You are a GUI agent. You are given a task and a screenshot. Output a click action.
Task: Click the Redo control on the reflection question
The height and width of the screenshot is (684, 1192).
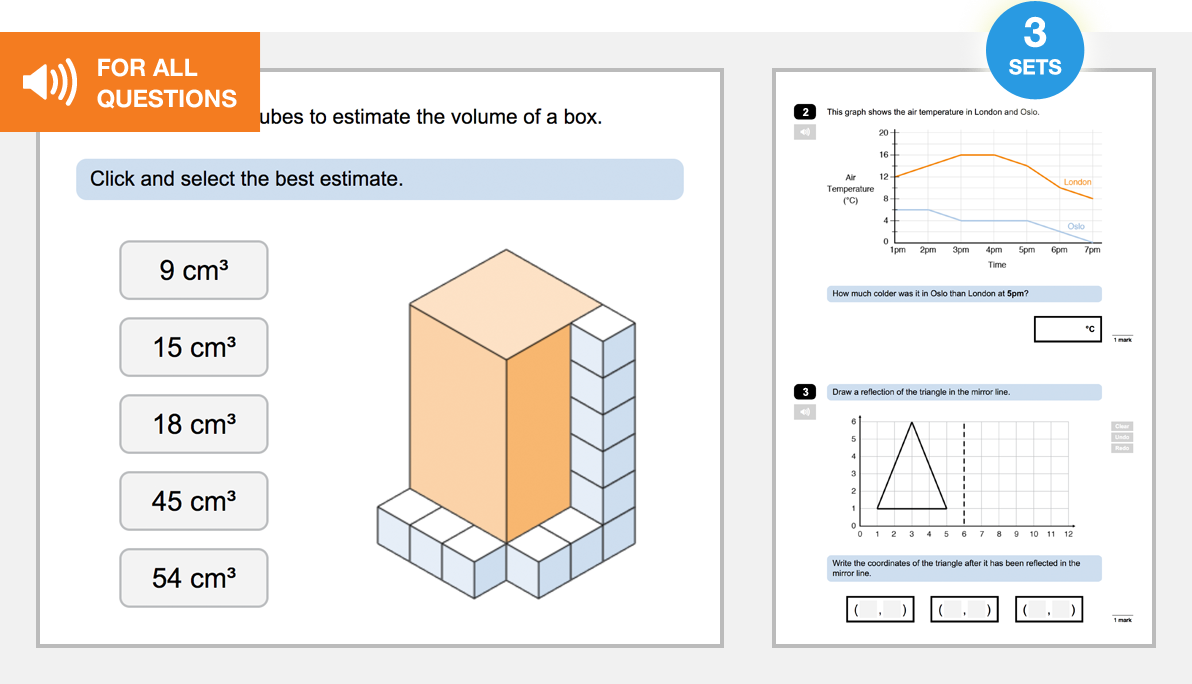[1120, 447]
